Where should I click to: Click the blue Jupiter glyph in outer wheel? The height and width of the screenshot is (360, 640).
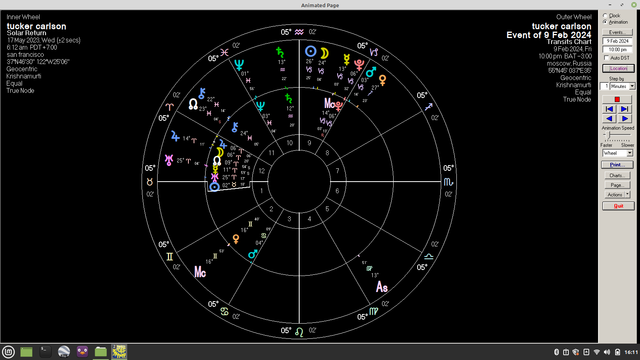[x=175, y=136]
